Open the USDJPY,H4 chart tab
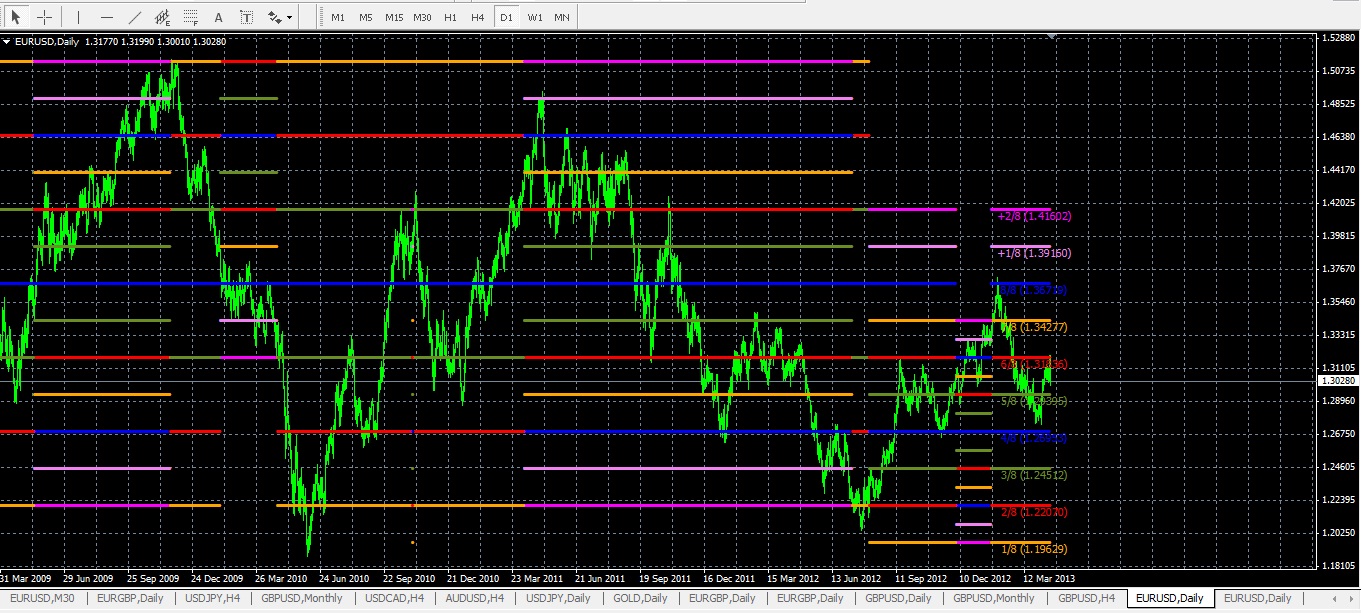 click(x=212, y=598)
